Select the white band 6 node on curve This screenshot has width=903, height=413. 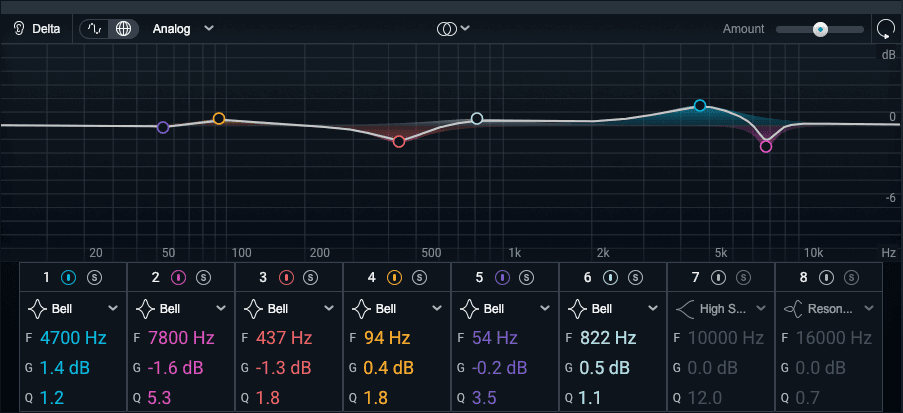(477, 118)
